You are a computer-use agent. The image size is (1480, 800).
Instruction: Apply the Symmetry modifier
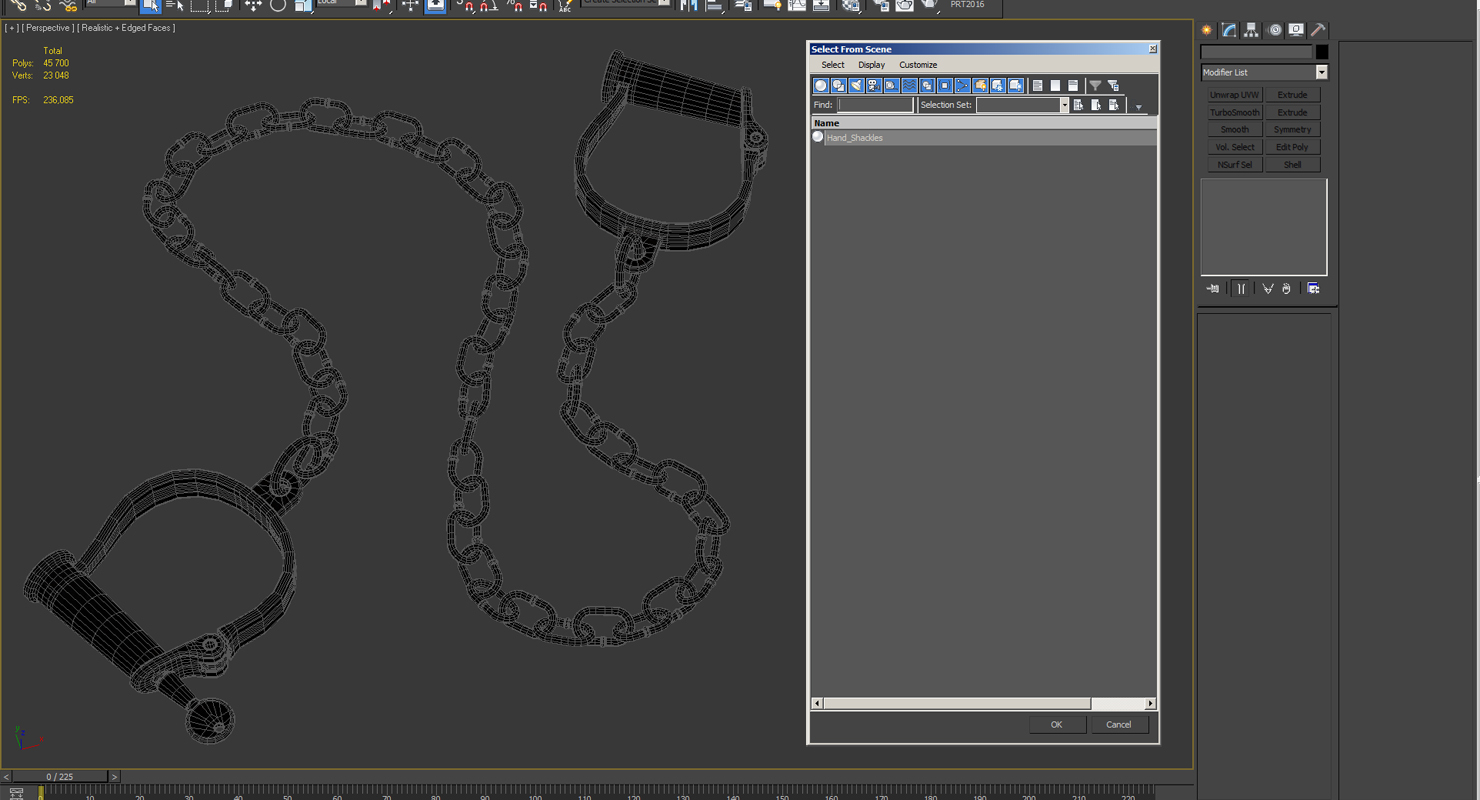[x=1293, y=130]
